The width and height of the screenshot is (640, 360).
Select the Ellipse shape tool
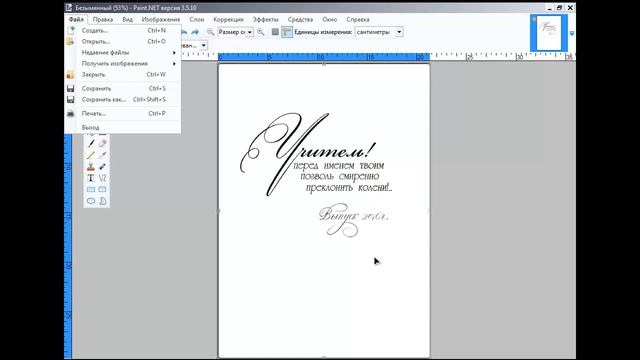coord(91,201)
